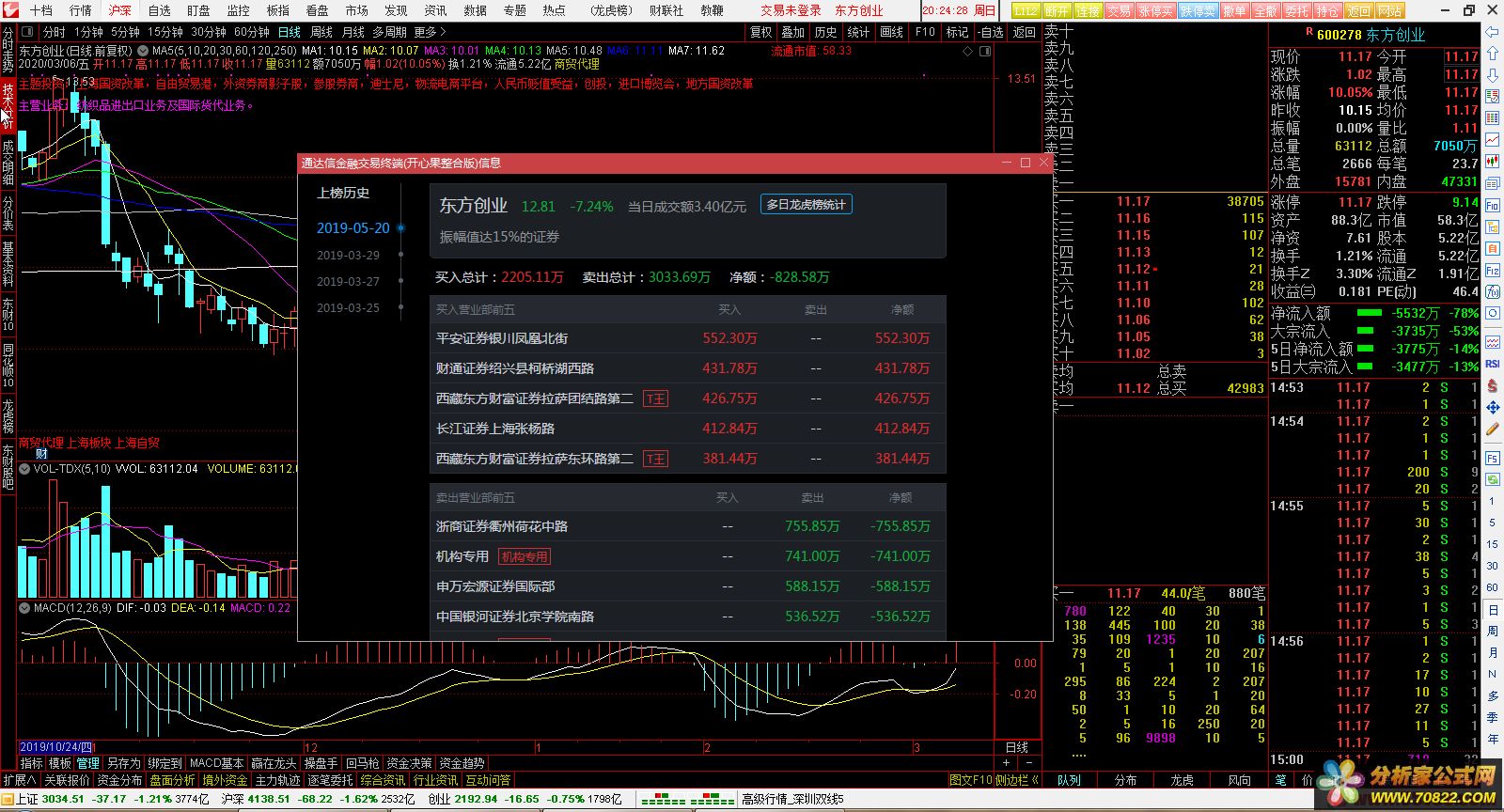
Task: Select the RSI indicator icon in right sidebar
Action: pos(1493,364)
